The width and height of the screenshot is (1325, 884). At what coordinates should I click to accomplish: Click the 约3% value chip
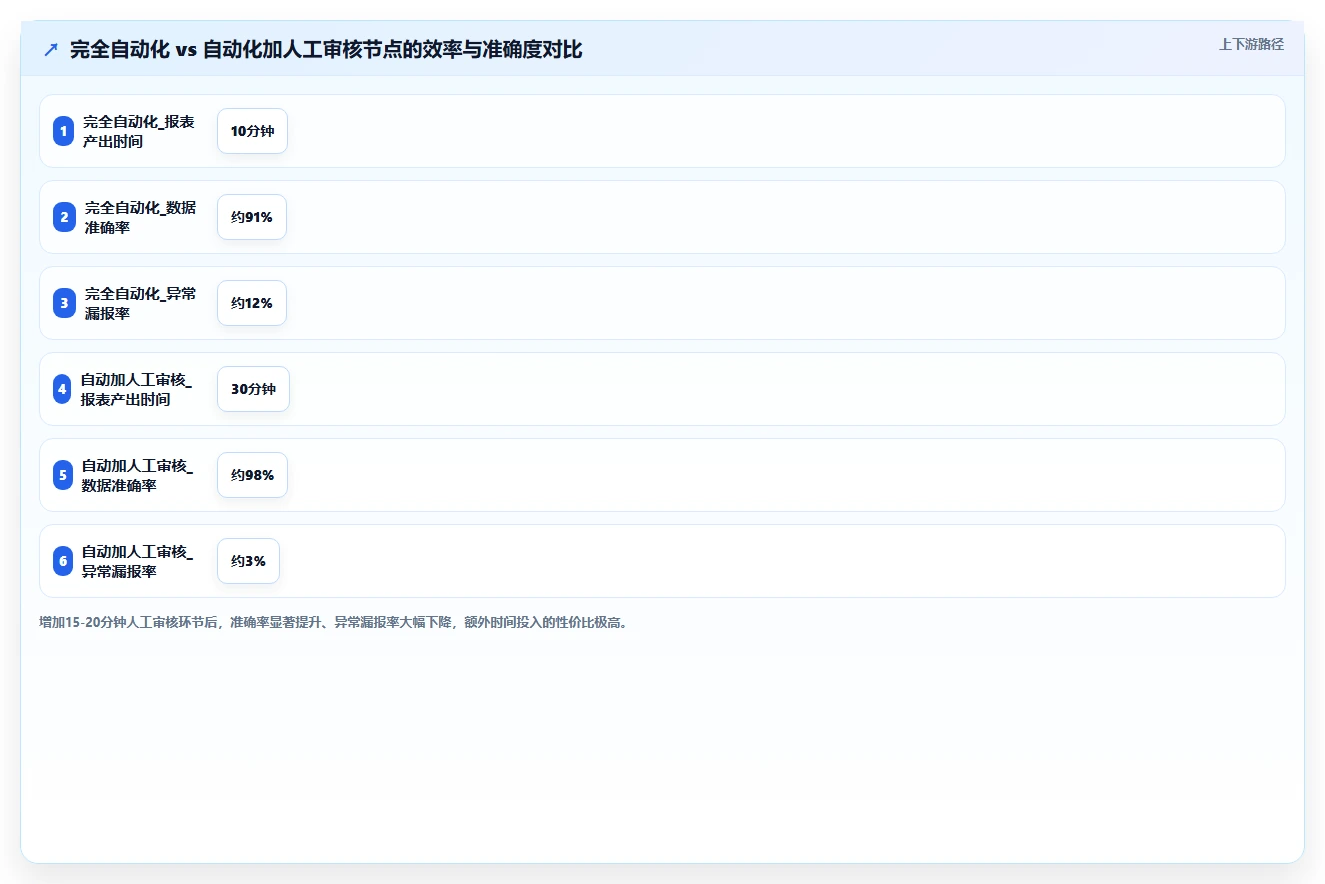coord(248,561)
